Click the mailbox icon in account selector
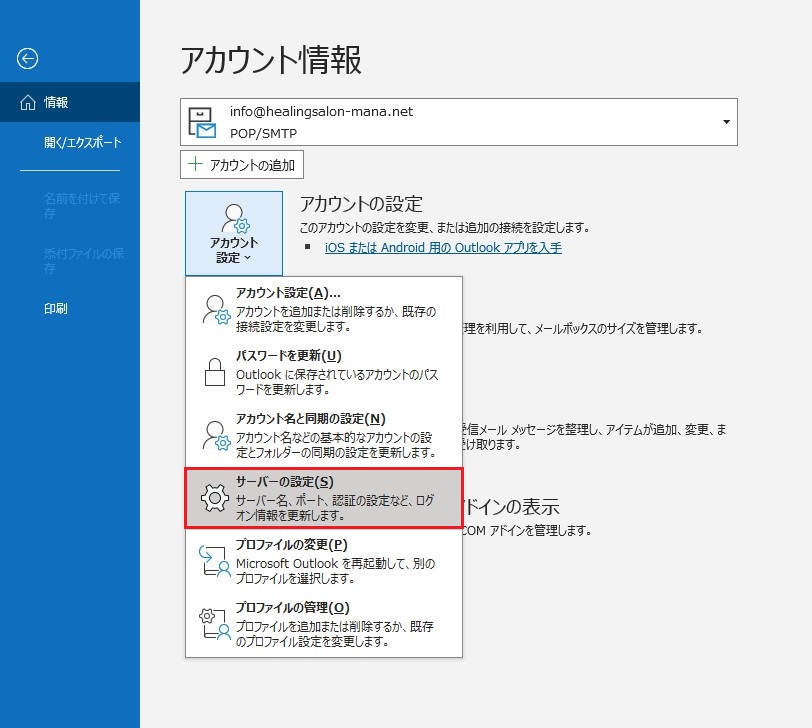 click(205, 122)
